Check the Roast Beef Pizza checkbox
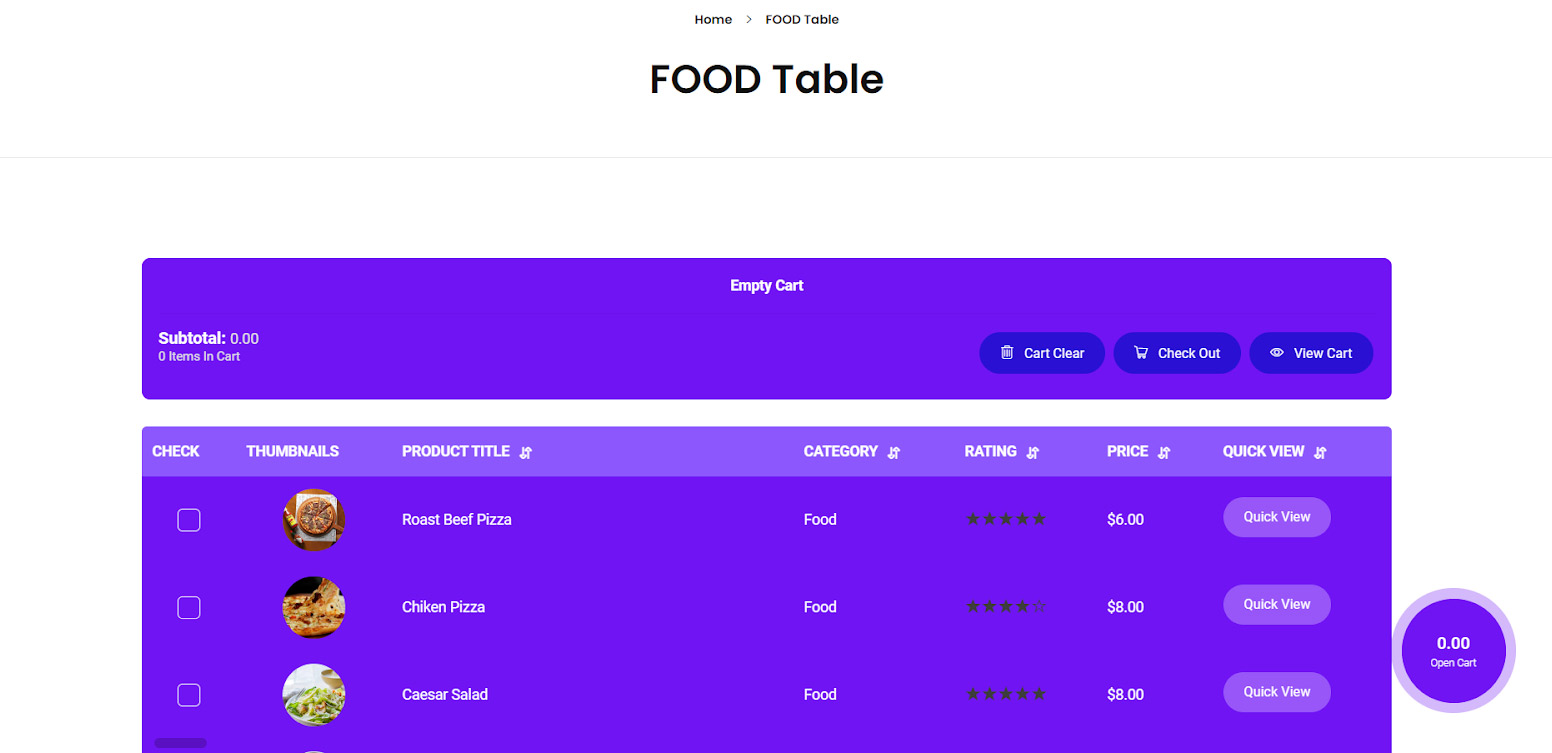This screenshot has width=1552, height=753. [x=189, y=520]
